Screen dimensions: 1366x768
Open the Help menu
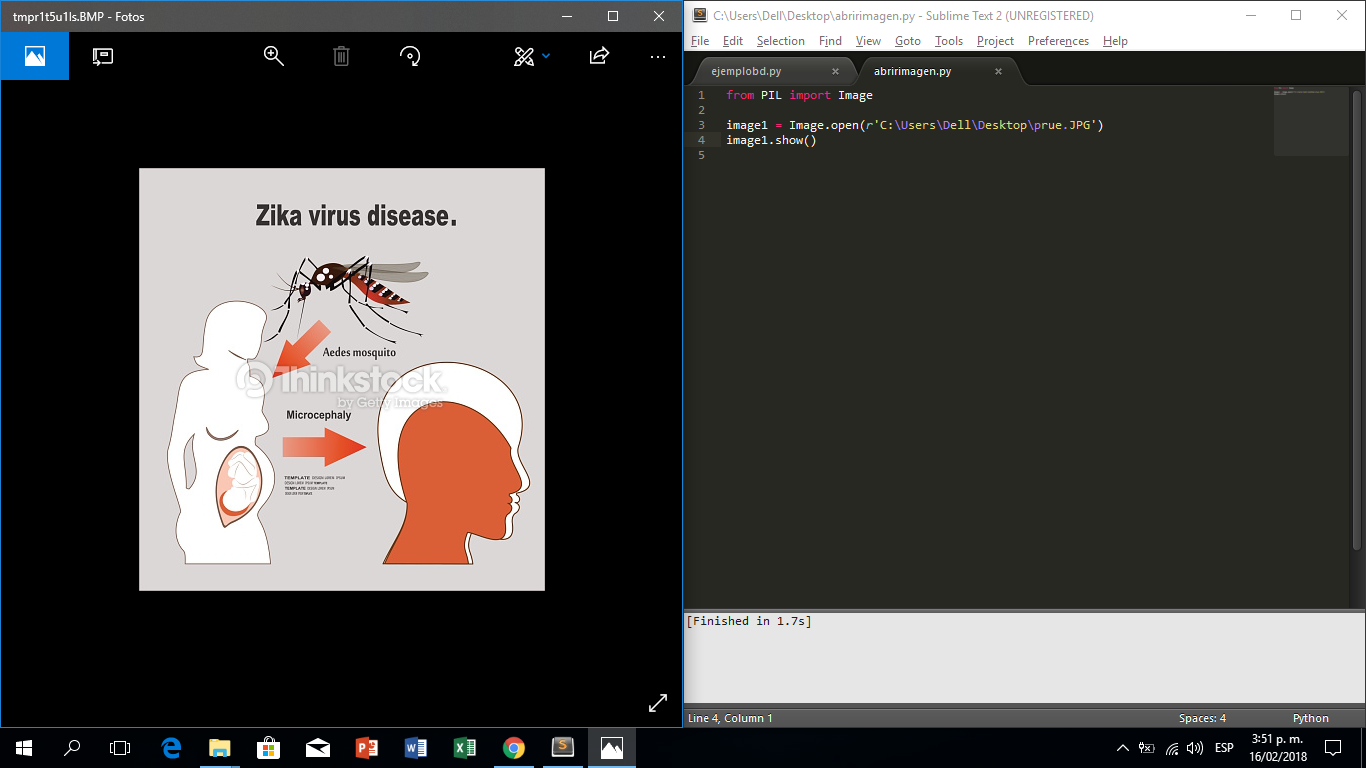pos(1115,41)
